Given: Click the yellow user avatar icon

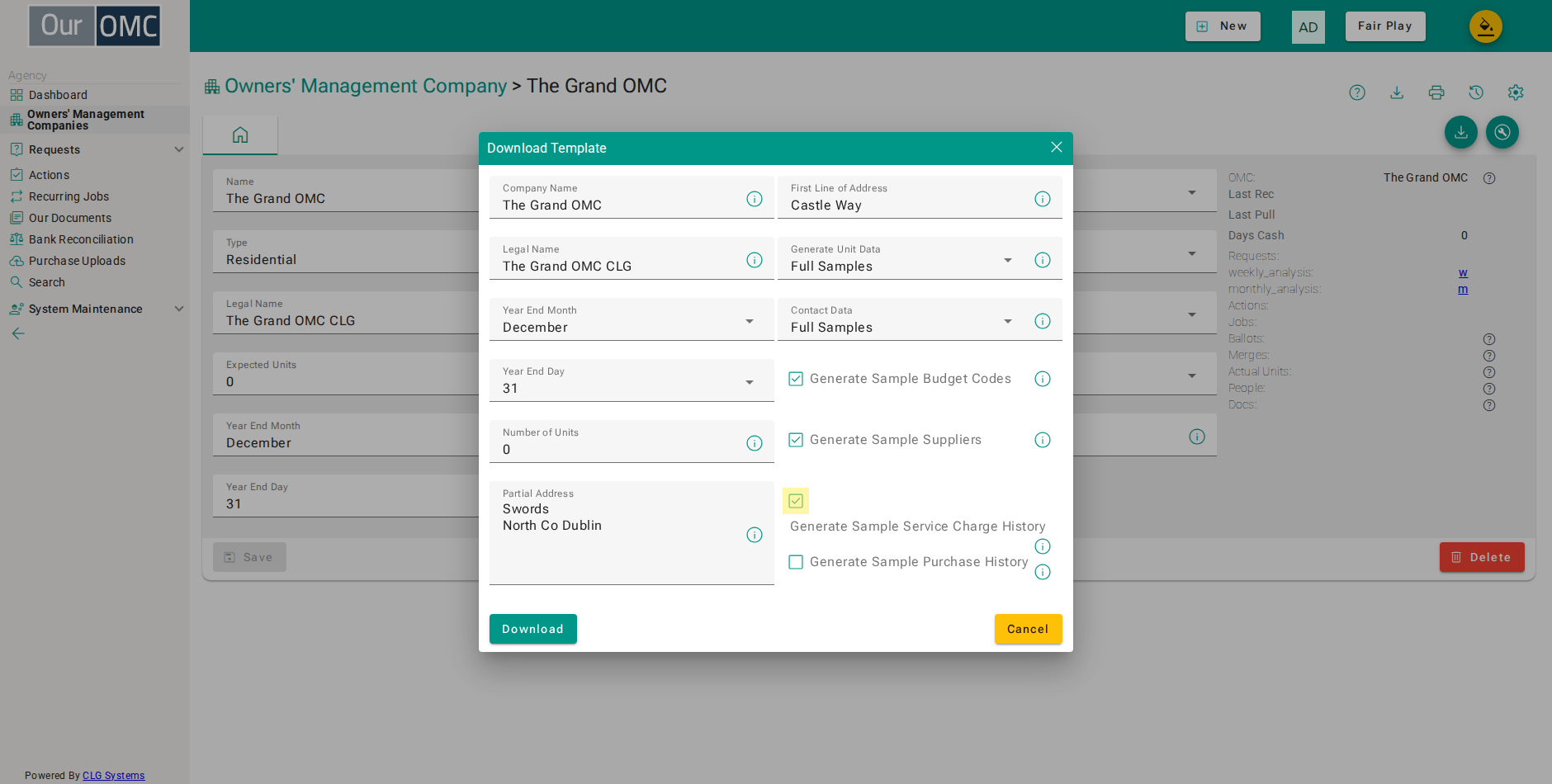Looking at the screenshot, I should 1486,26.
